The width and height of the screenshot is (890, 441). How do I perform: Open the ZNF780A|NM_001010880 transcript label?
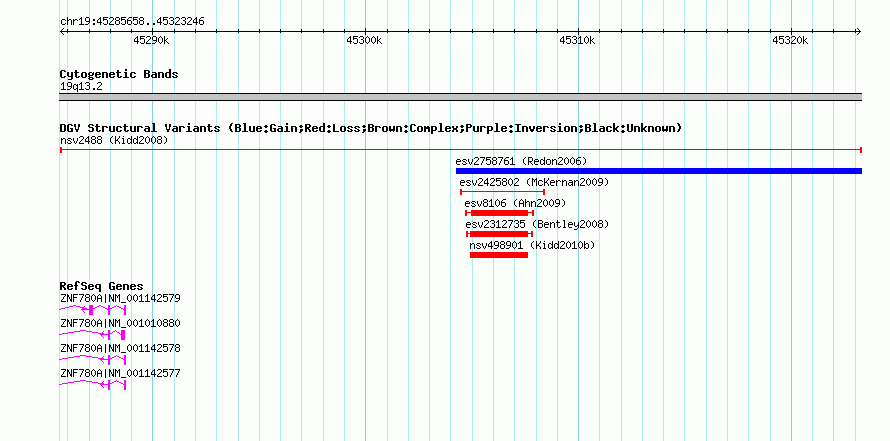click(x=120, y=324)
